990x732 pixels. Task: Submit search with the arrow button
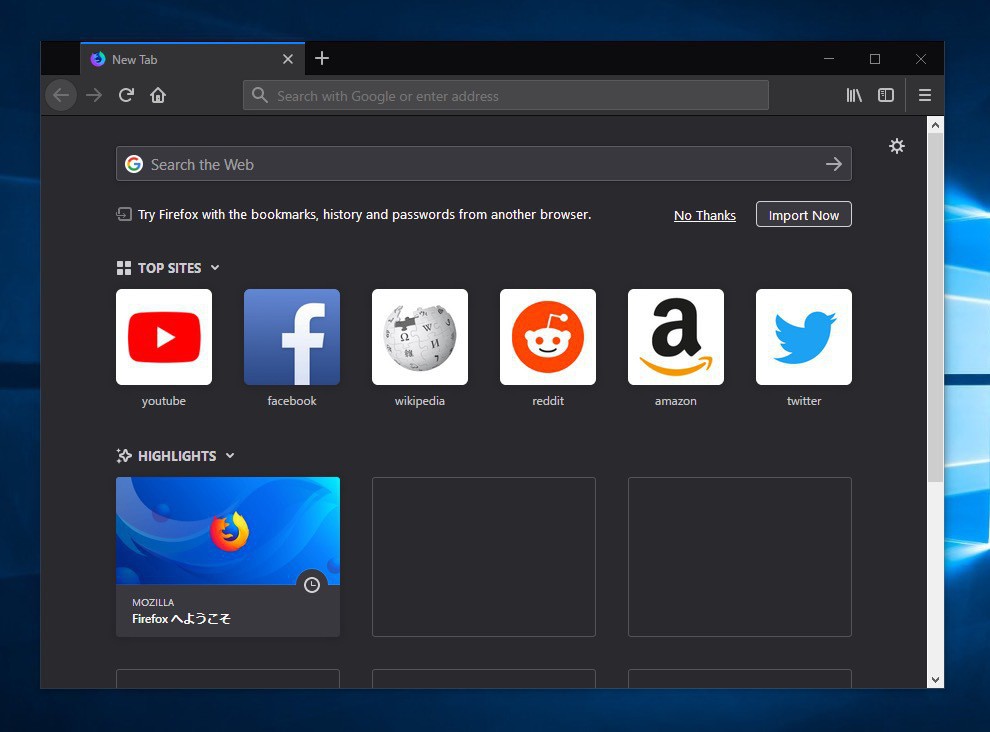pyautogui.click(x=833, y=164)
